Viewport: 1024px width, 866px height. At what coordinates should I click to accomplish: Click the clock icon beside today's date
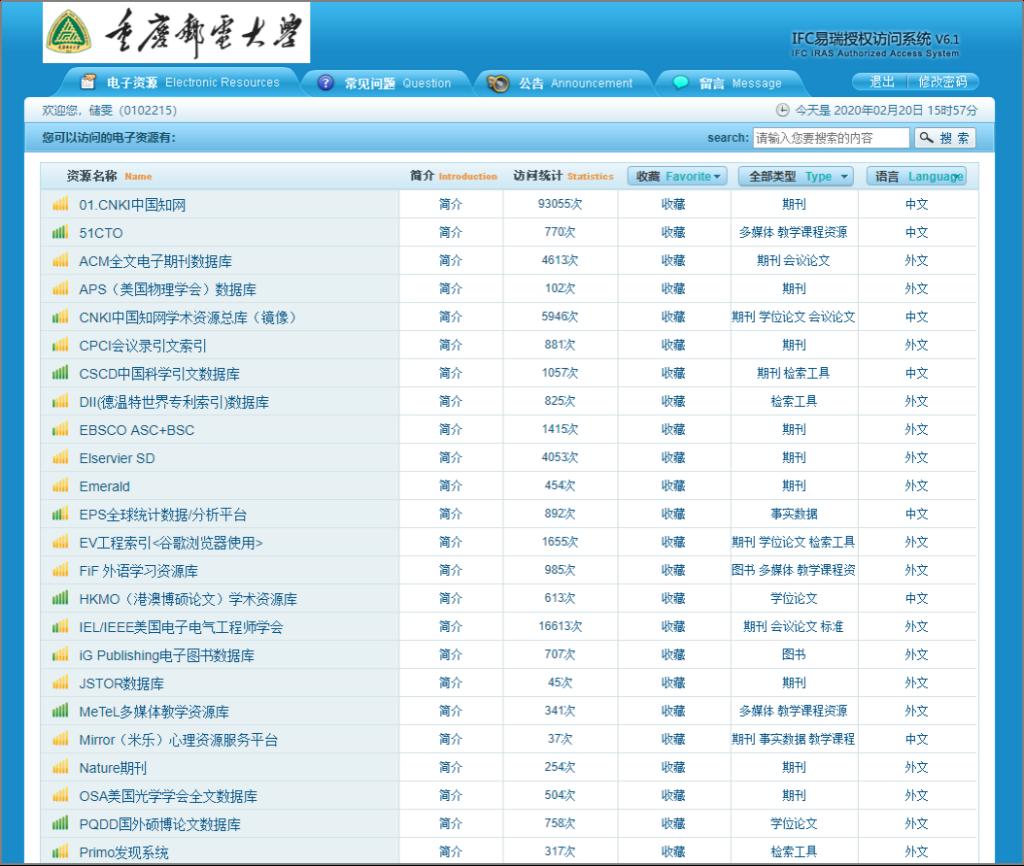782,110
